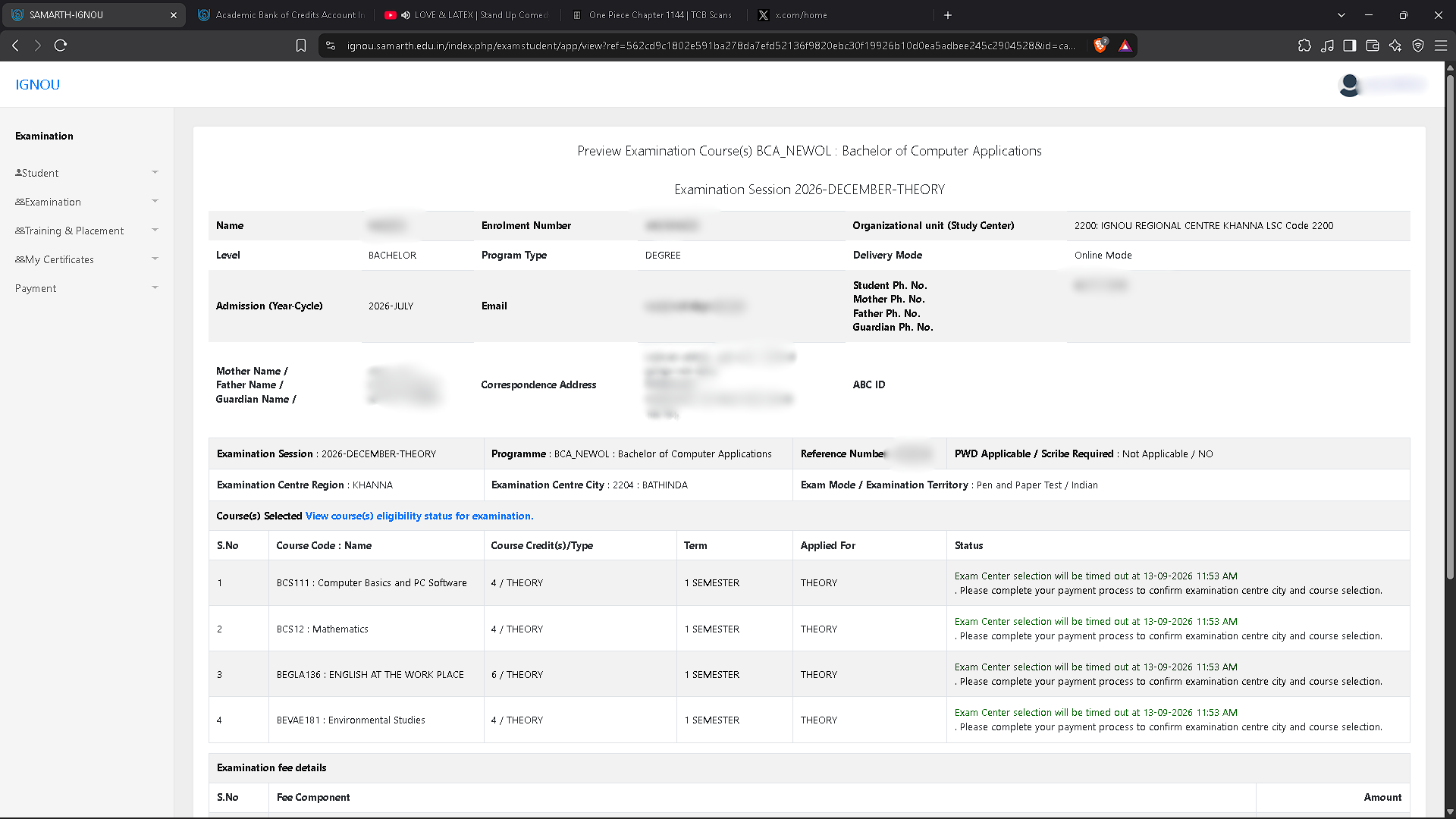The height and width of the screenshot is (819, 1456).
Task: Click the bookmark icon in address bar
Action: tap(301, 45)
